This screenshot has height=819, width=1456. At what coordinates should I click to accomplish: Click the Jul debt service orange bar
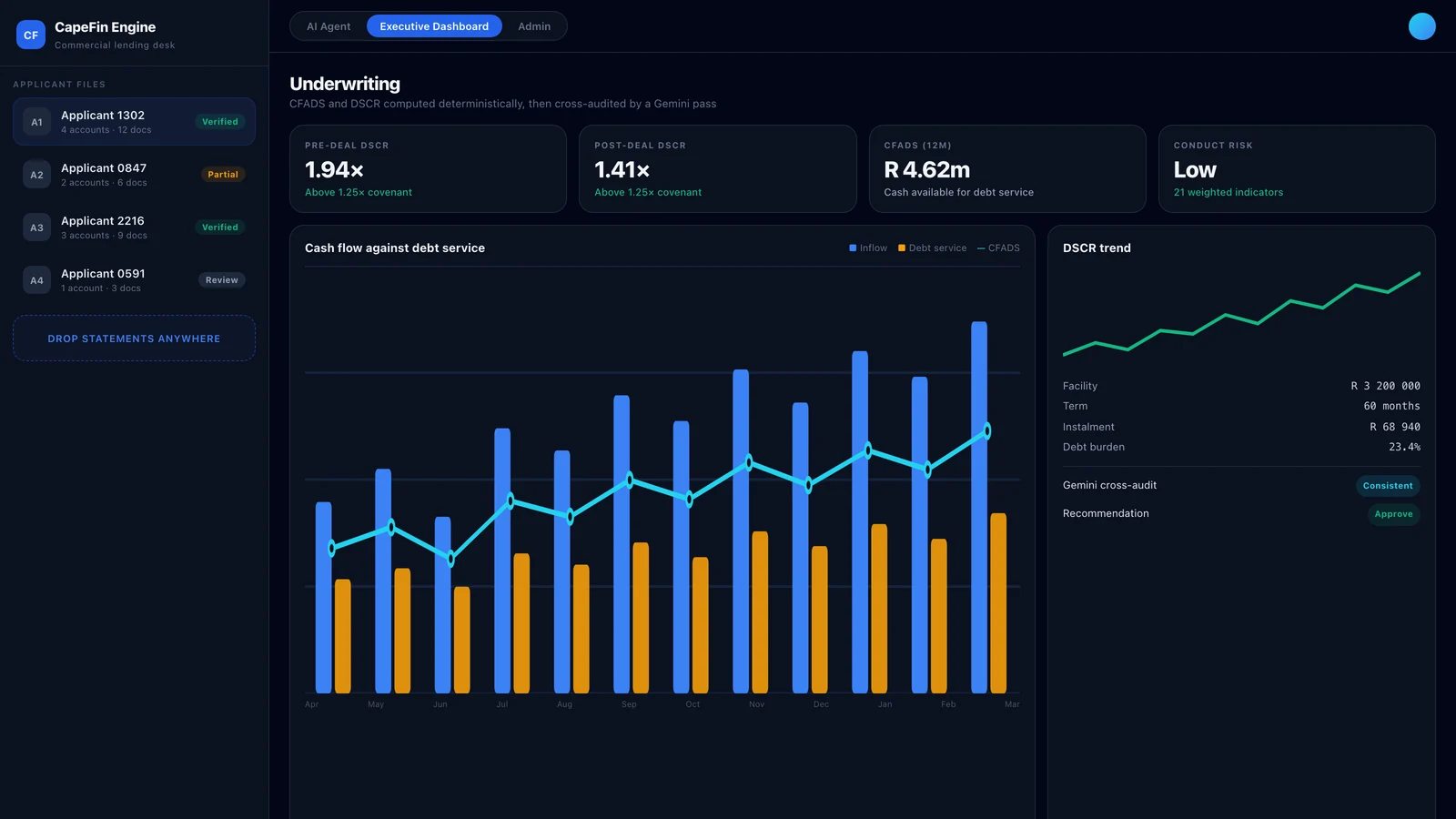point(521,623)
